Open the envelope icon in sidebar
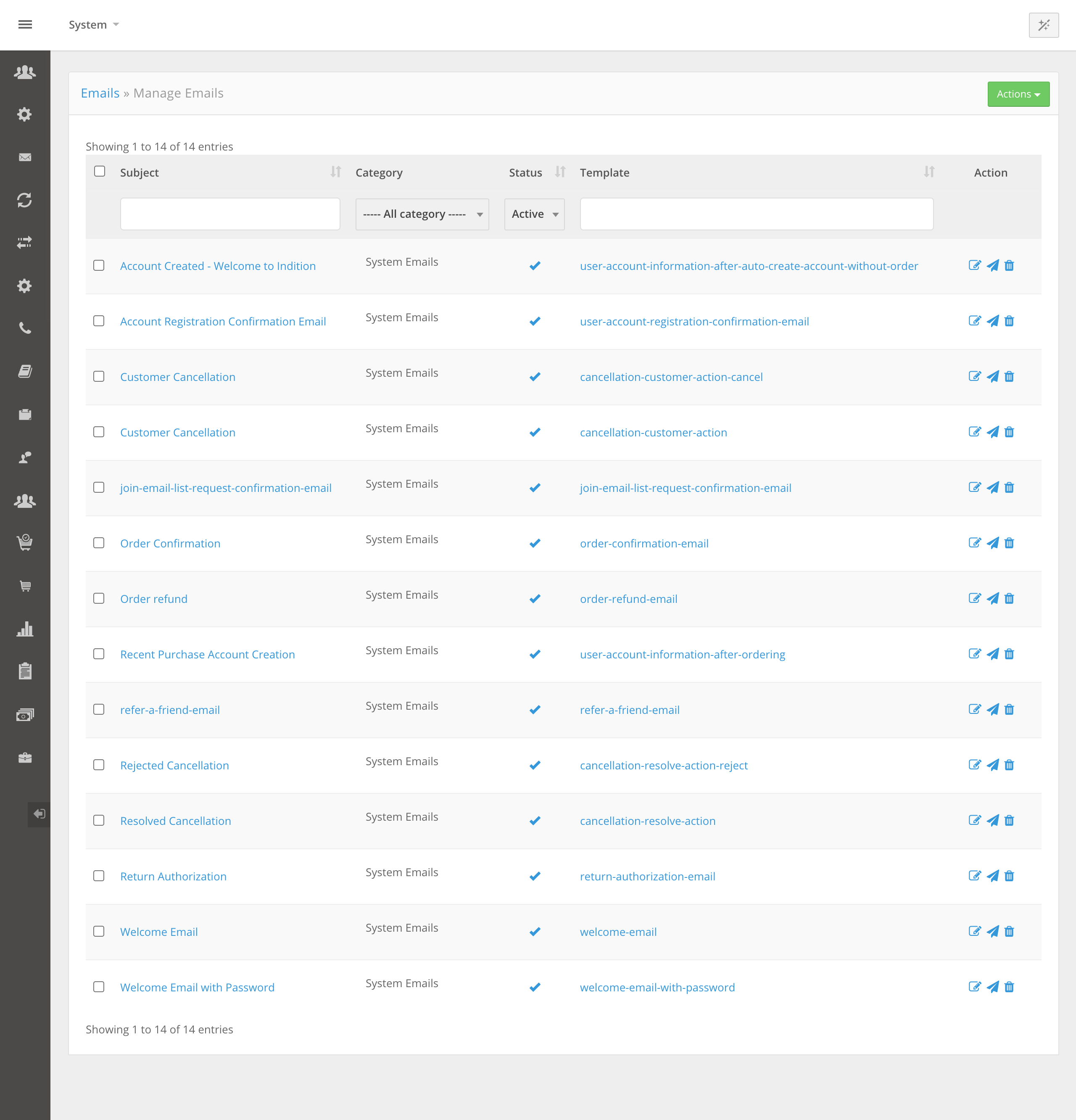Viewport: 1076px width, 1120px height. (x=24, y=157)
